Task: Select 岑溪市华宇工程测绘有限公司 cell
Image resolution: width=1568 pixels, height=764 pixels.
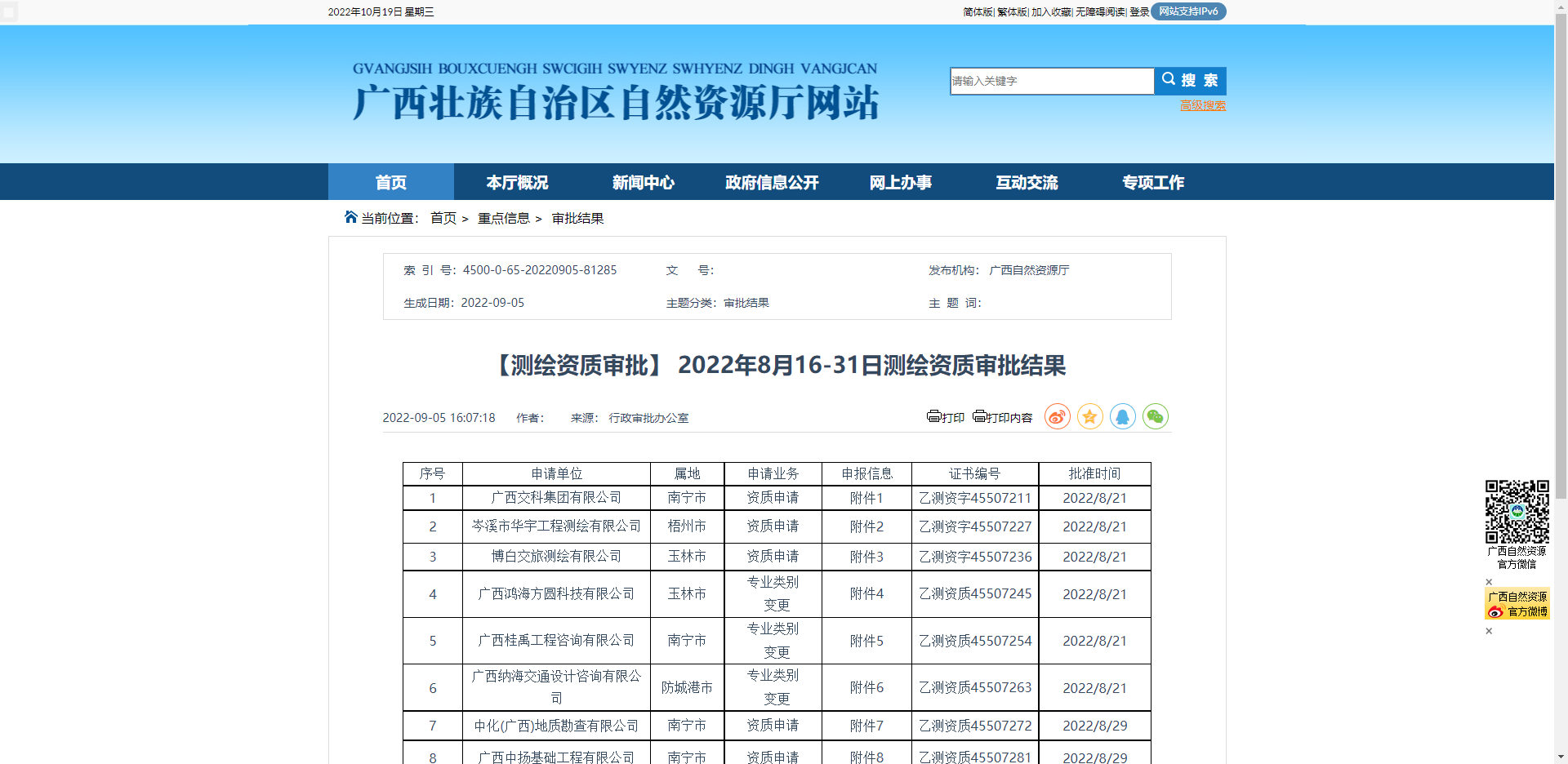Action: point(556,526)
